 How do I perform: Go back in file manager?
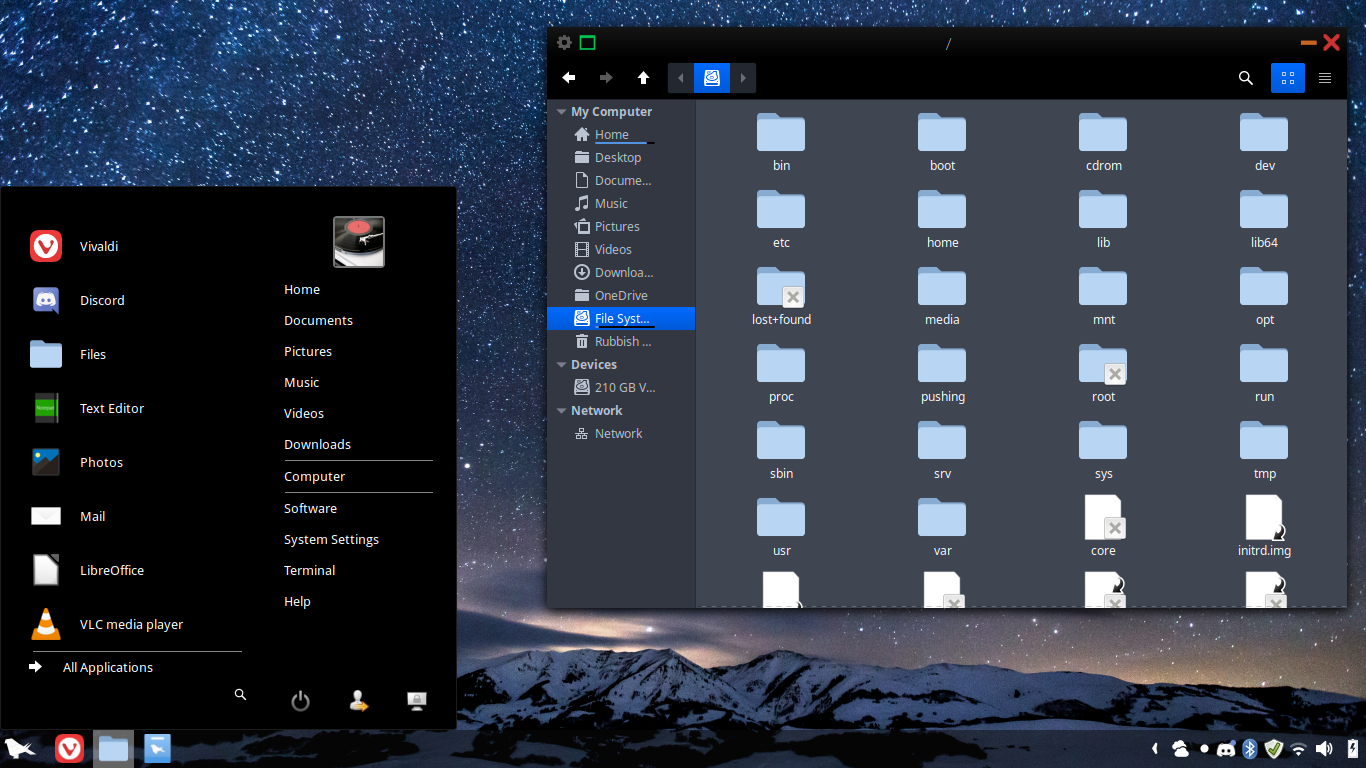click(x=569, y=78)
